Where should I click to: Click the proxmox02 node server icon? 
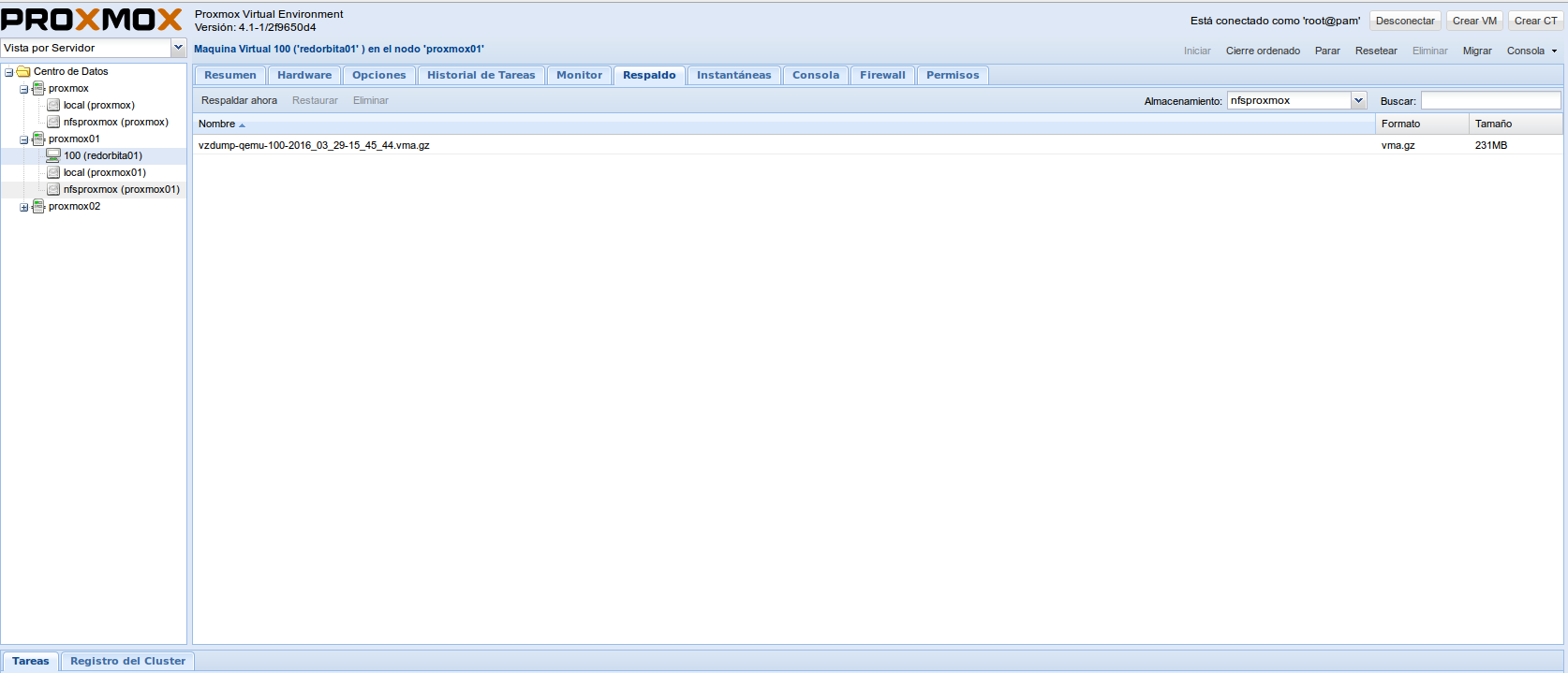tap(38, 207)
